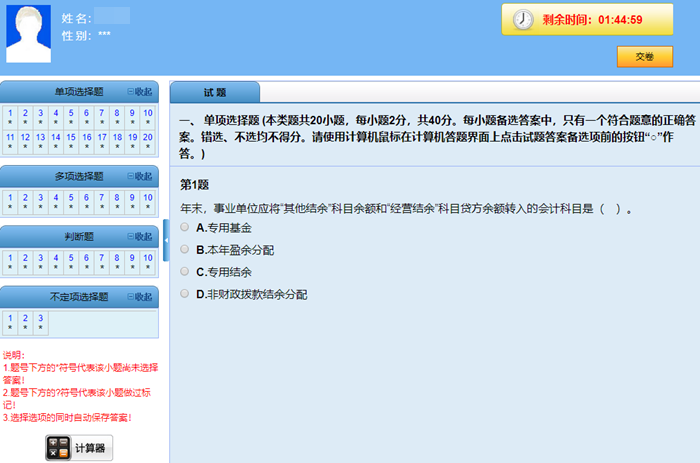This screenshot has width=700, height=463.
Task: Select option A 专用基金
Action: pyautogui.click(x=184, y=227)
